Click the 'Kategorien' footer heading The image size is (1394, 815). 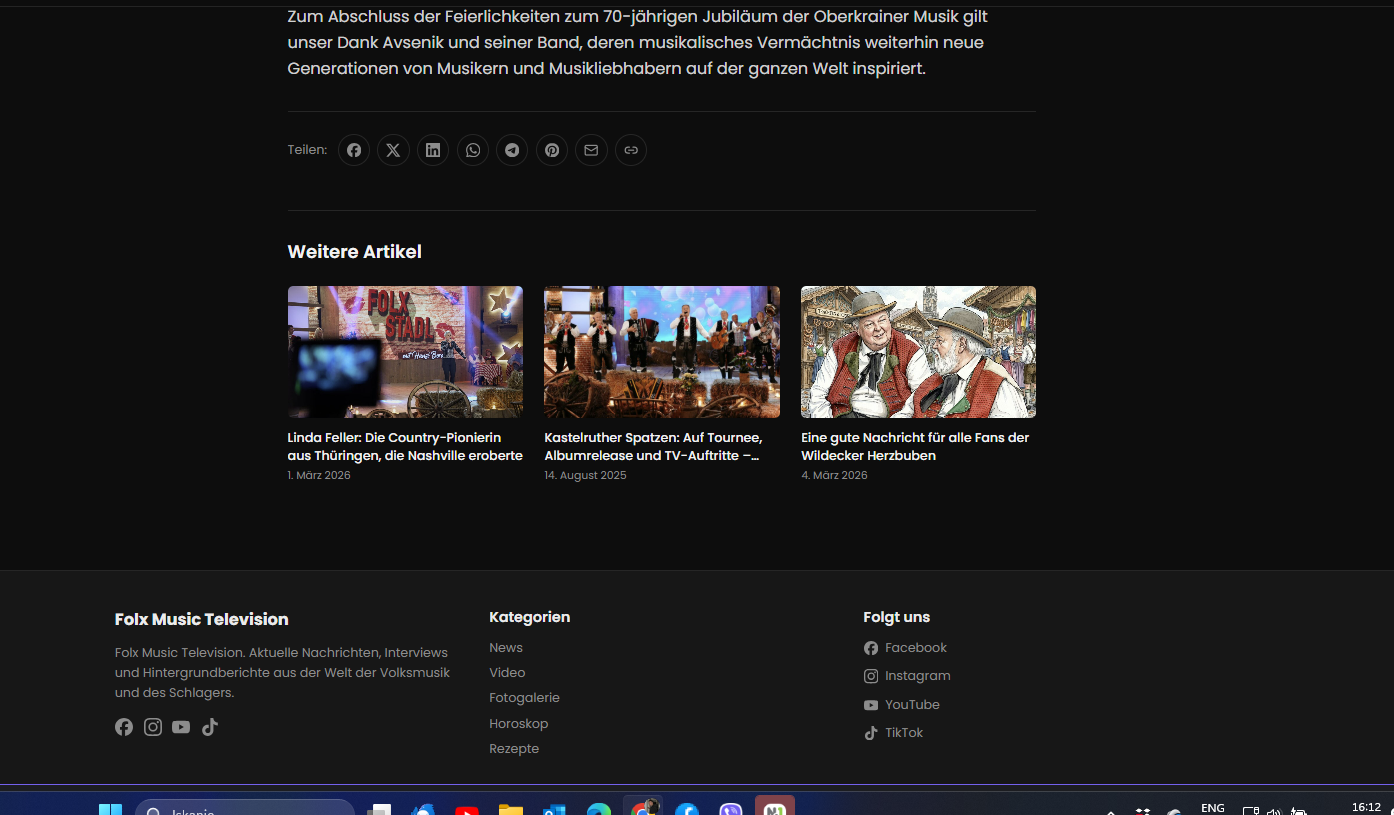tap(530, 617)
